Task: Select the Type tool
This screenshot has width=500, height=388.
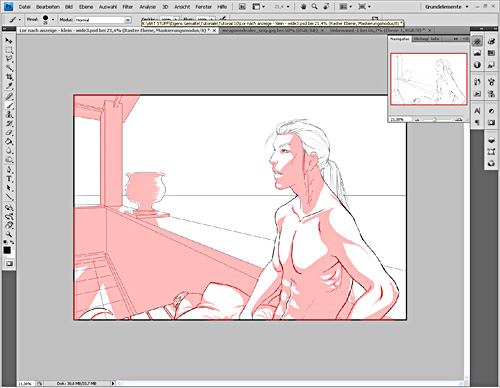Action: tap(9, 179)
